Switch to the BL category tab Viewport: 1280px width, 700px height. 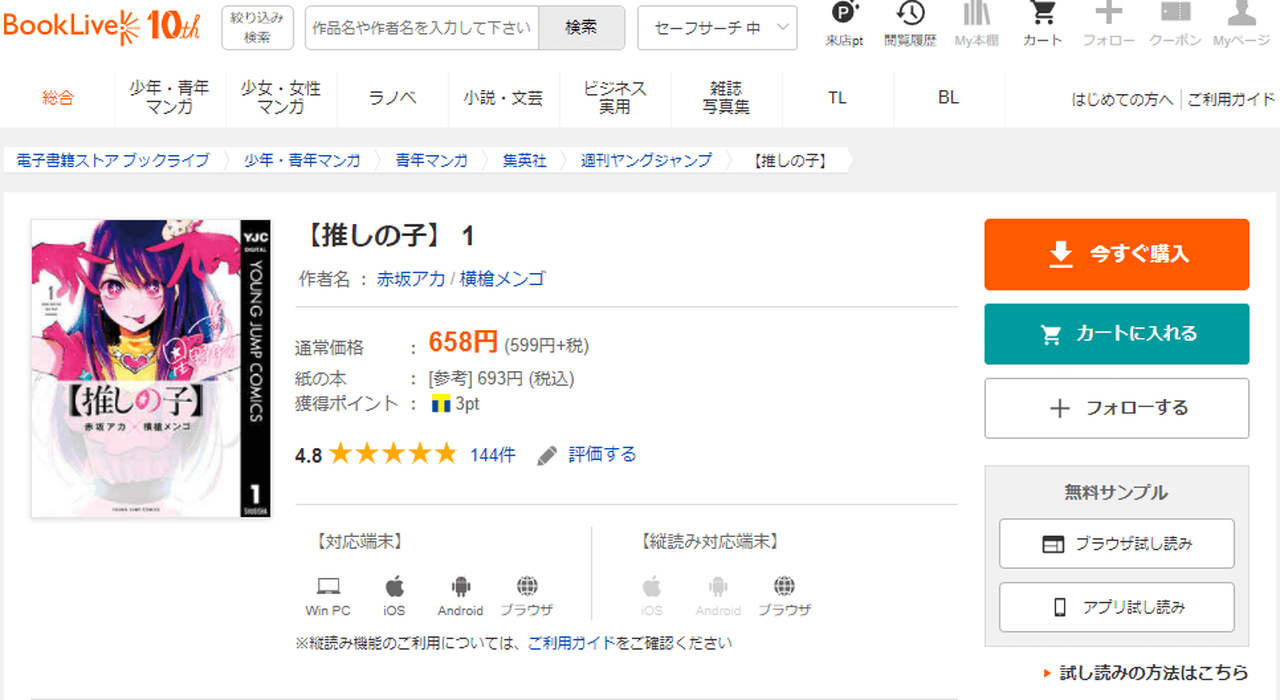coord(948,98)
